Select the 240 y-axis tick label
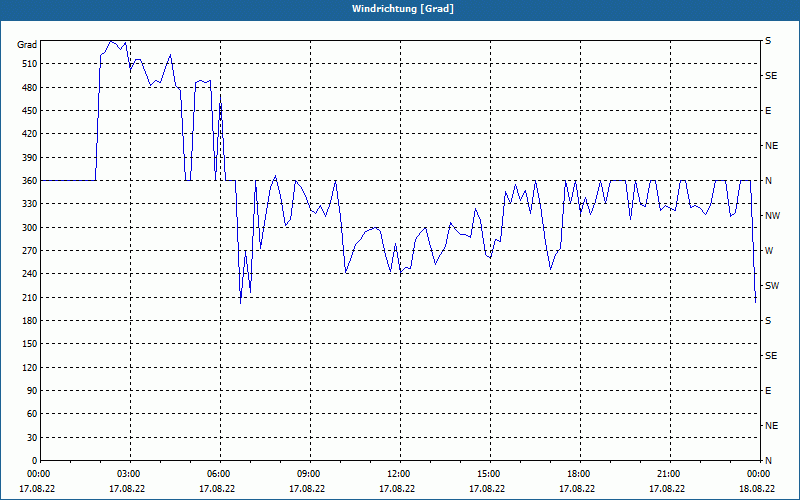The width and height of the screenshot is (800, 500). (30, 274)
